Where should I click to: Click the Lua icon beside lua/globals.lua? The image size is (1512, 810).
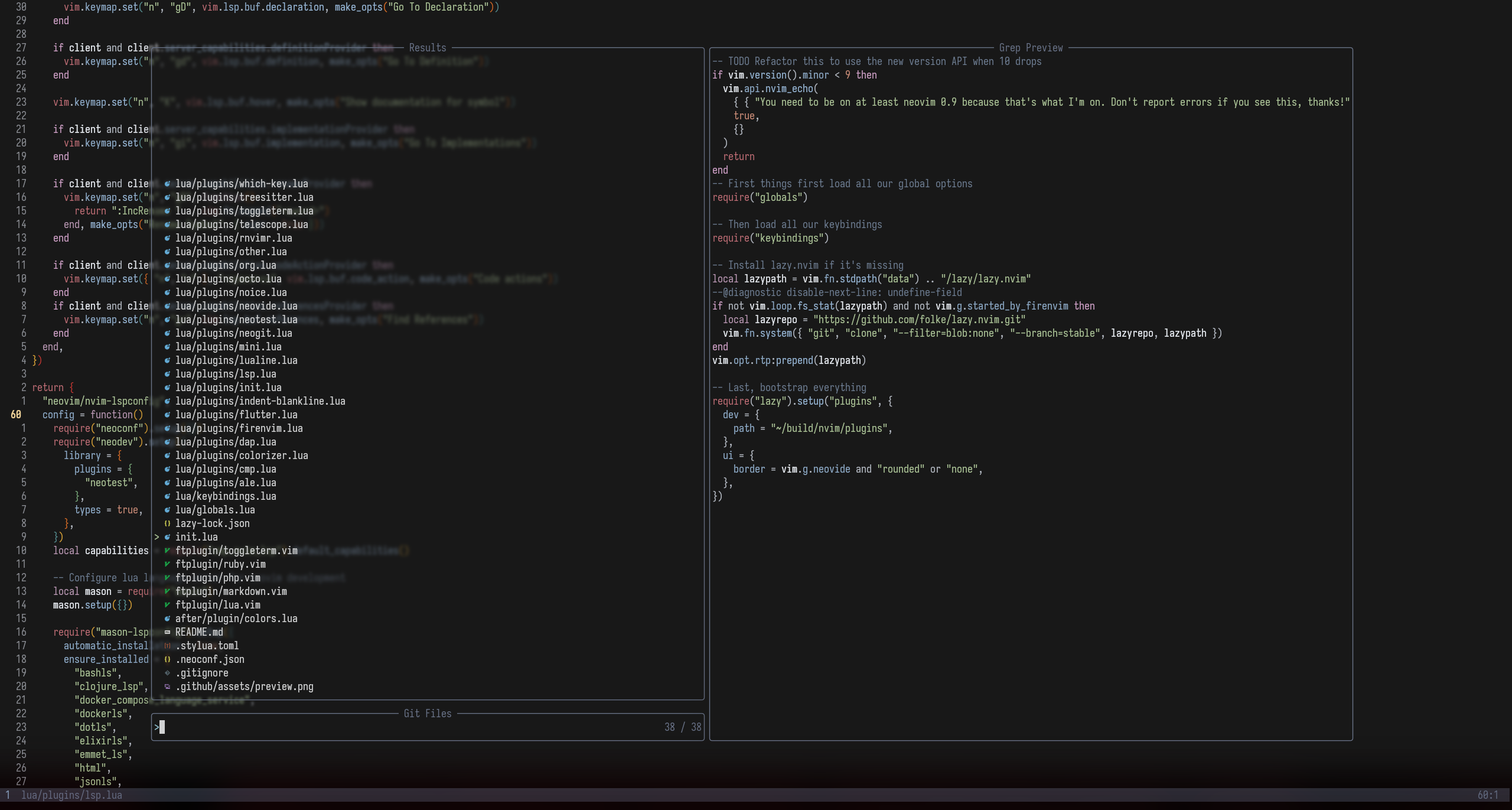click(167, 510)
